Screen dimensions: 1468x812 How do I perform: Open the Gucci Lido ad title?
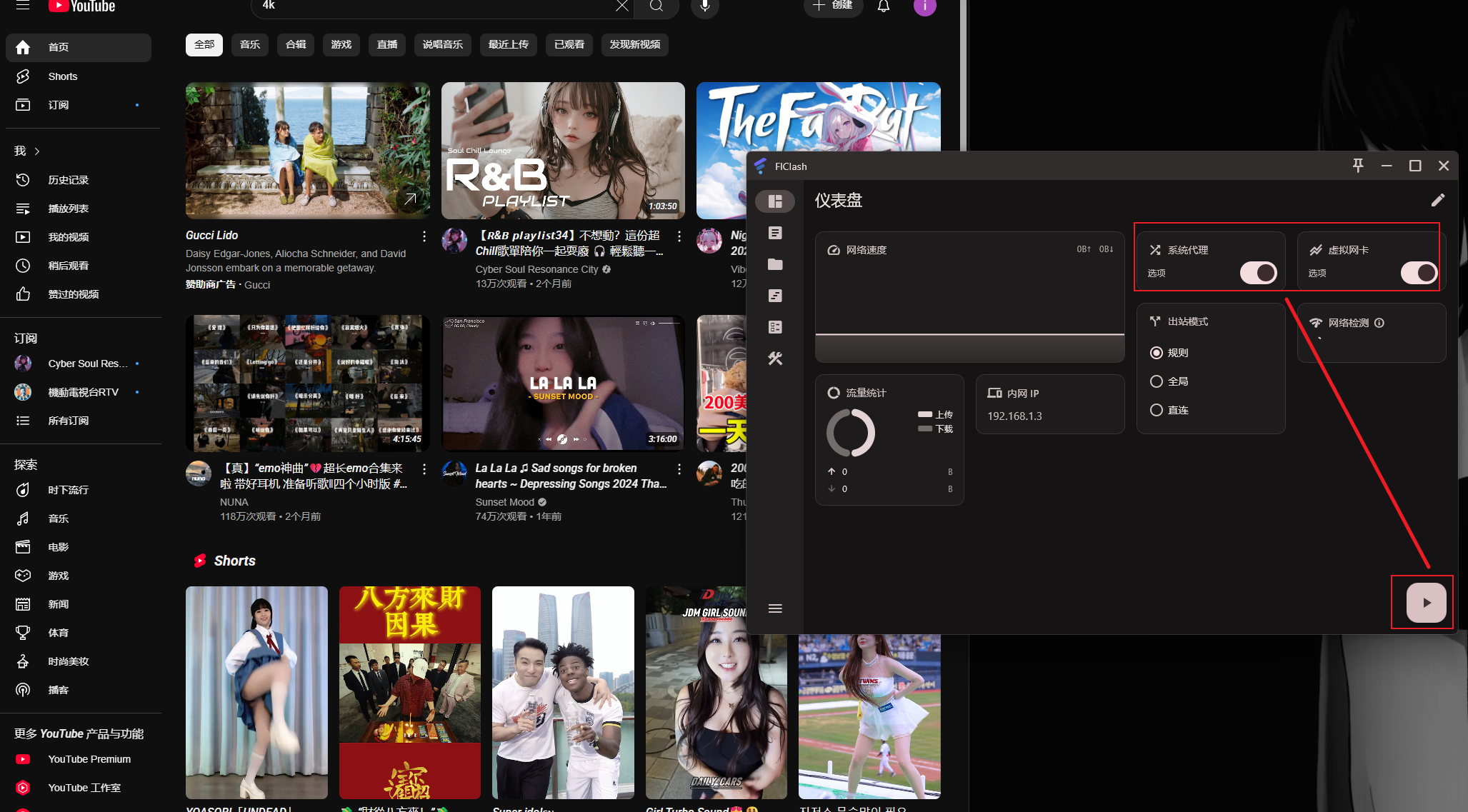(212, 235)
